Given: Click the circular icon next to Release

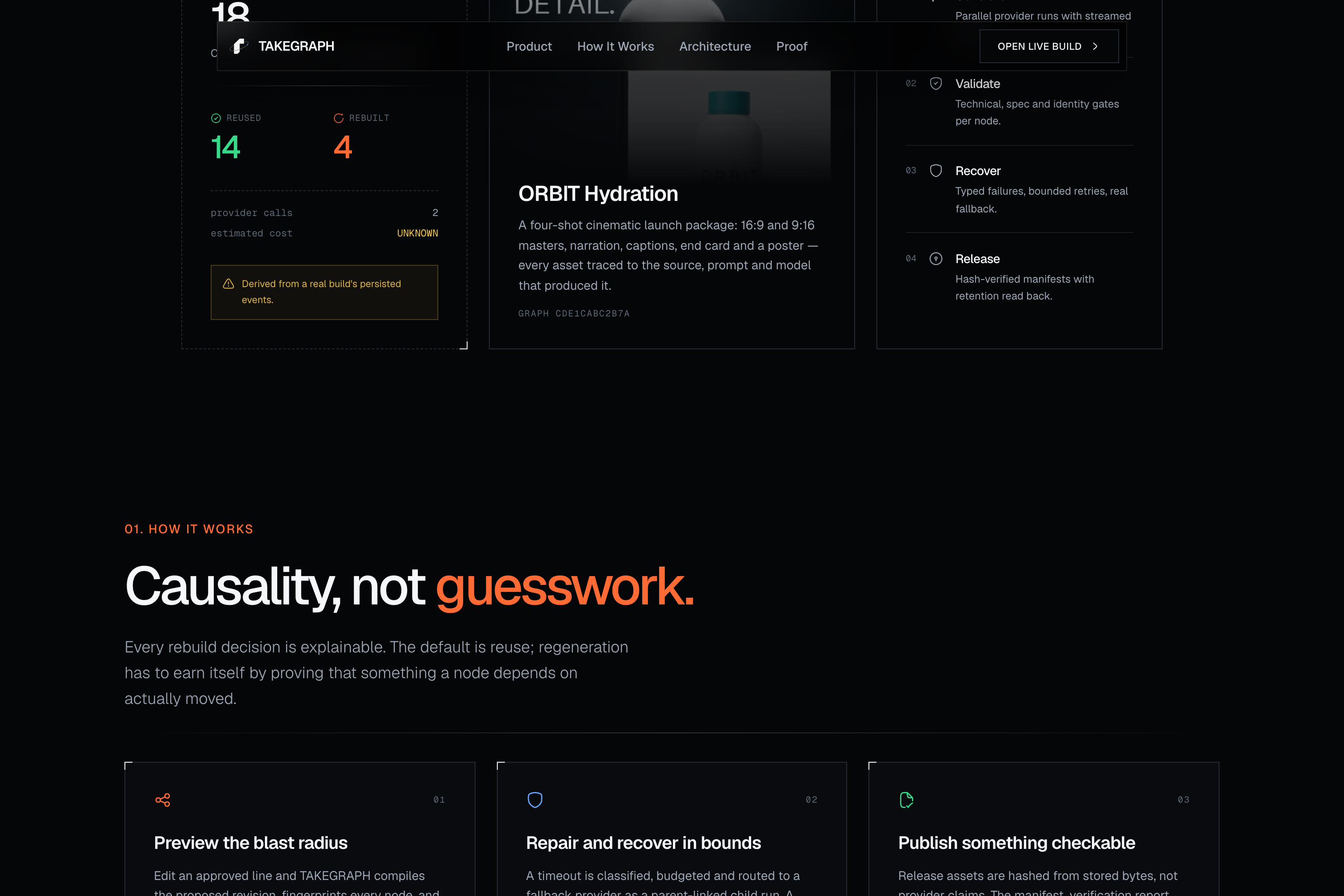Looking at the screenshot, I should (936, 259).
